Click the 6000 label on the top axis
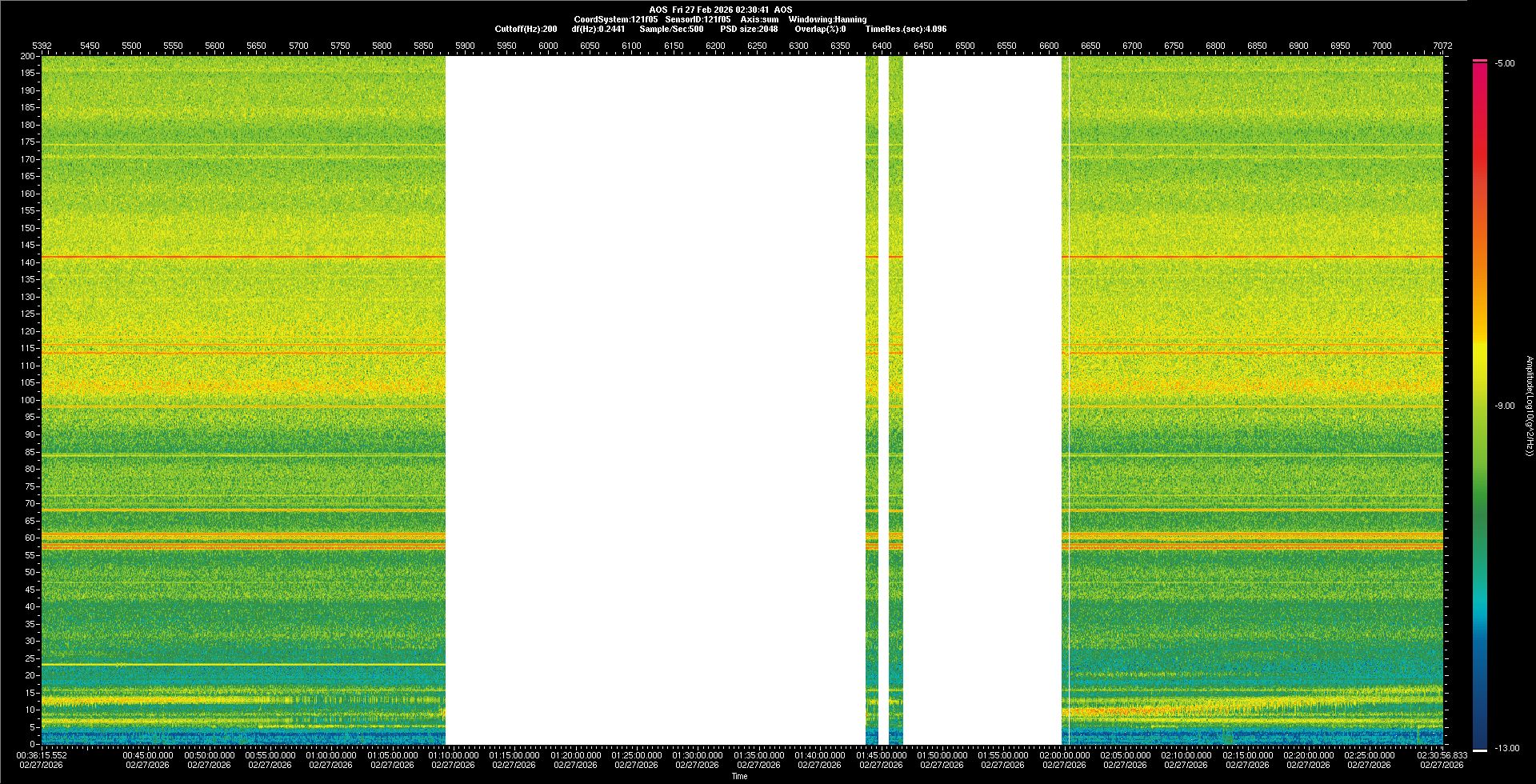The image size is (1536, 784). click(x=548, y=46)
